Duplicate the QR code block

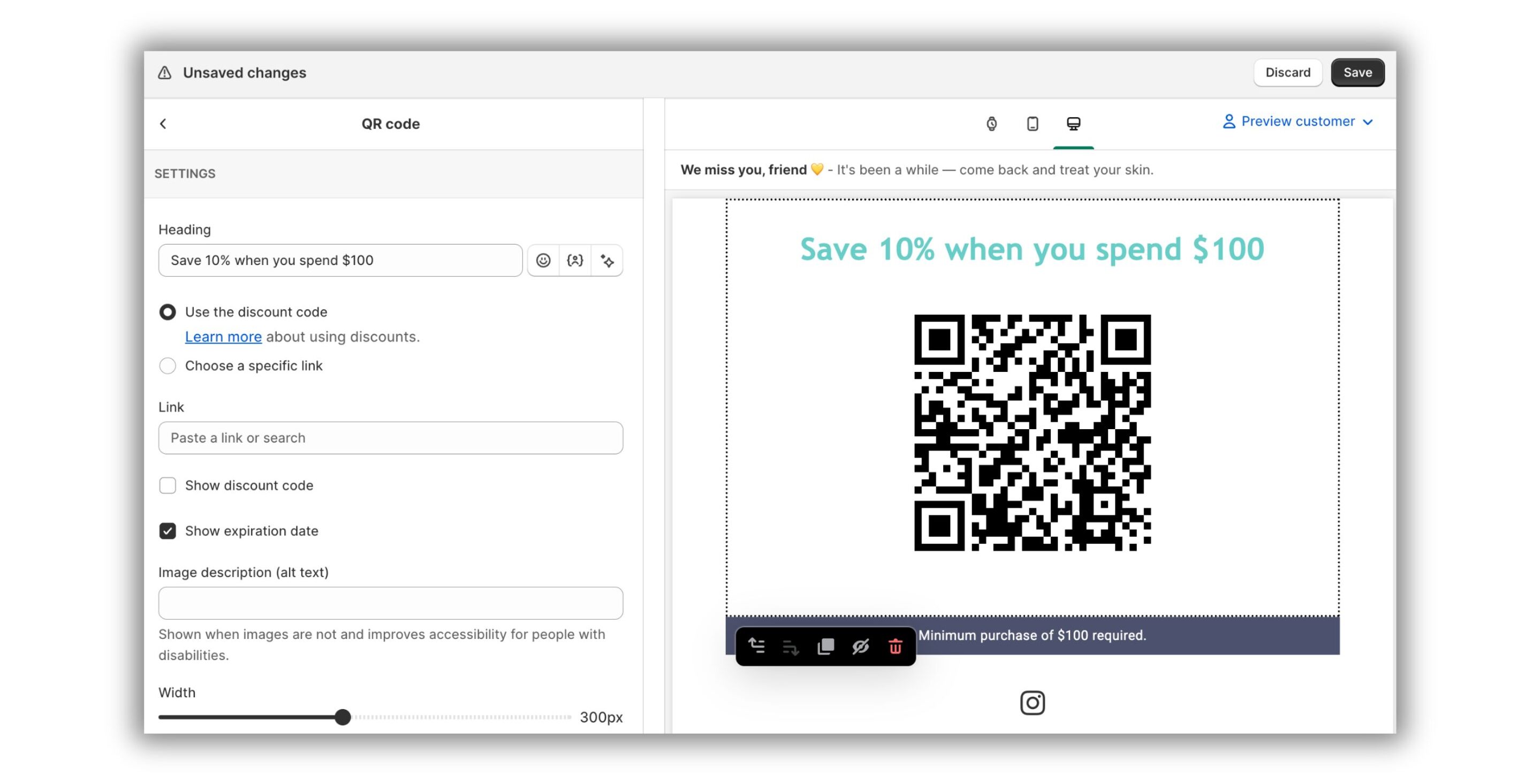point(825,646)
